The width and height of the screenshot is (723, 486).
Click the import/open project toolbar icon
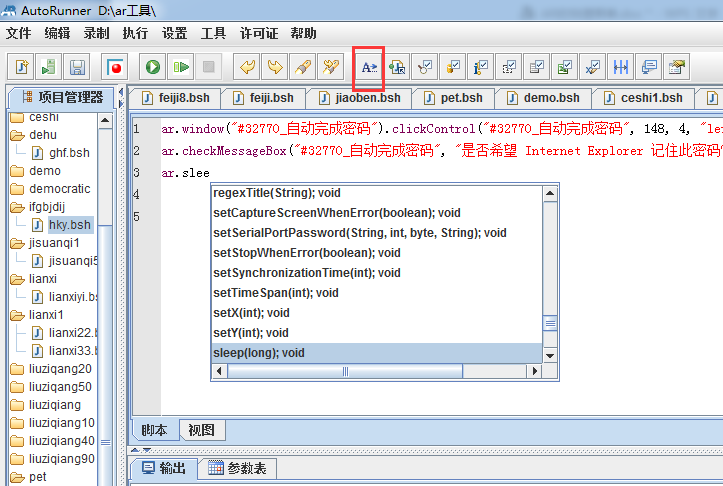pos(49,67)
